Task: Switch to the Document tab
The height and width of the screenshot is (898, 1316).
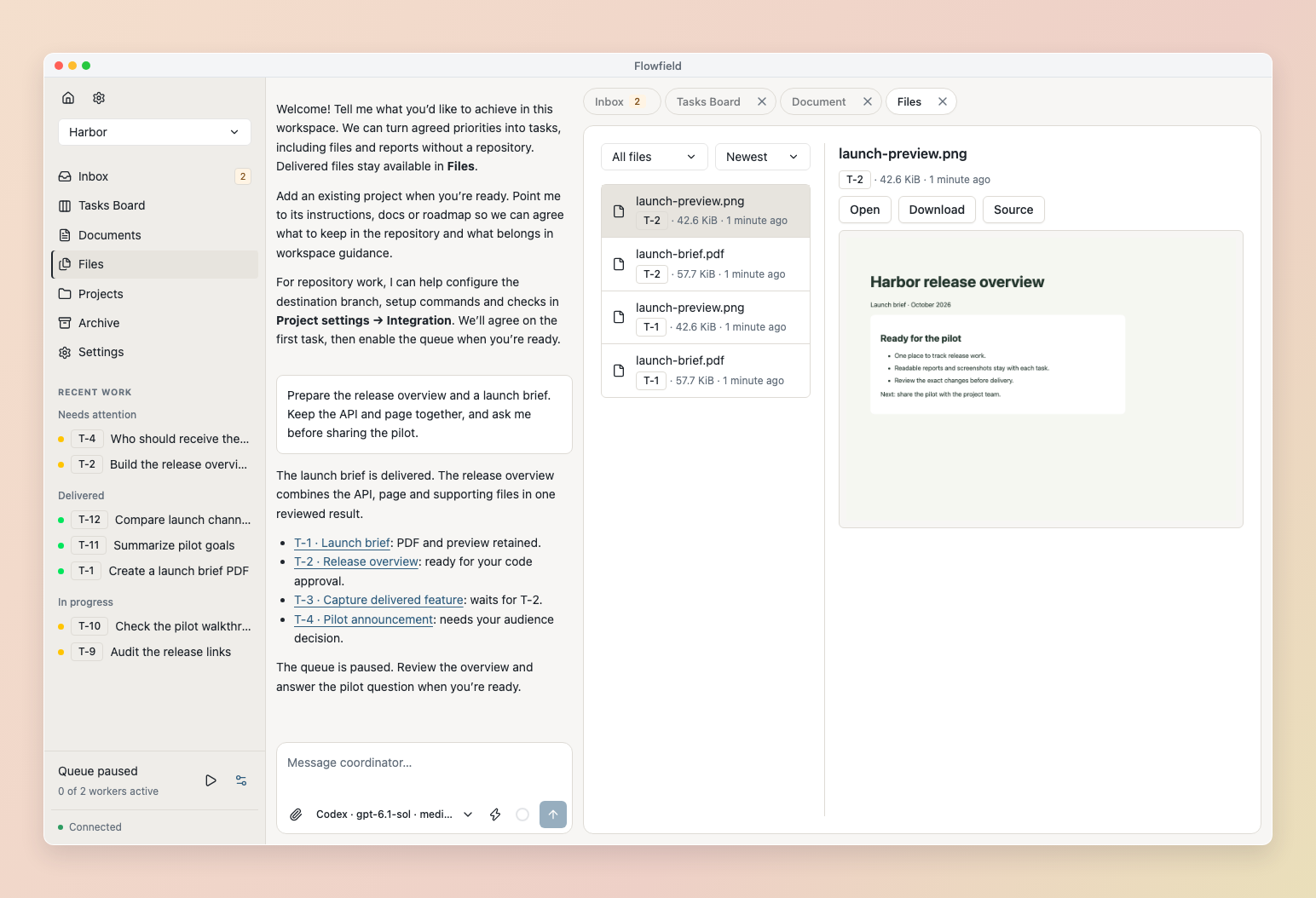Action: [818, 101]
